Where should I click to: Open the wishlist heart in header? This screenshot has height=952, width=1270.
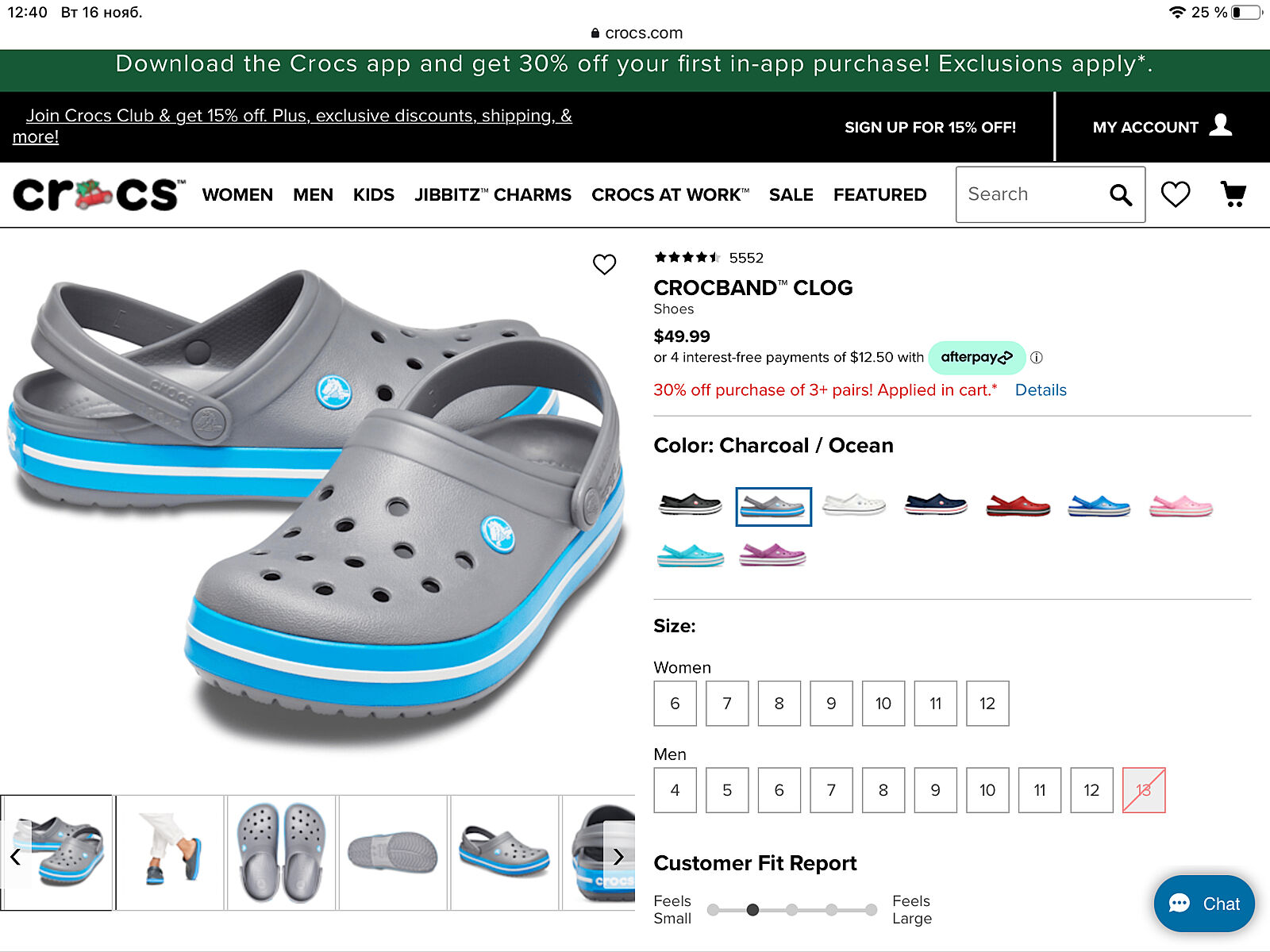[1176, 194]
